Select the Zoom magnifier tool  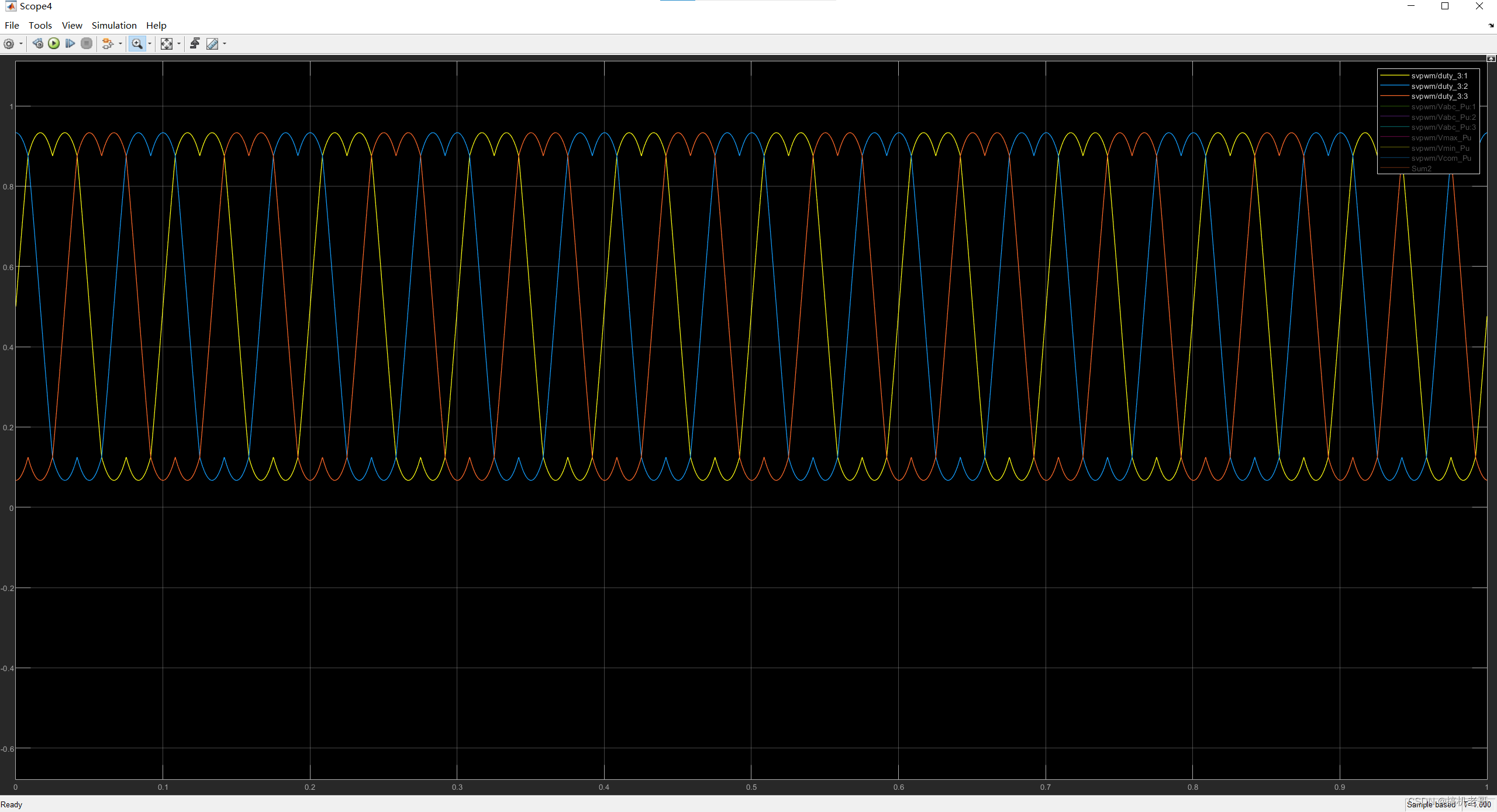coord(137,44)
